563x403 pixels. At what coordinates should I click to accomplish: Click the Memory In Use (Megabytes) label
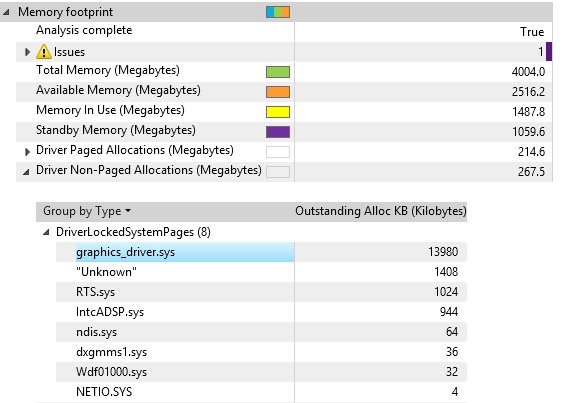(x=110, y=110)
